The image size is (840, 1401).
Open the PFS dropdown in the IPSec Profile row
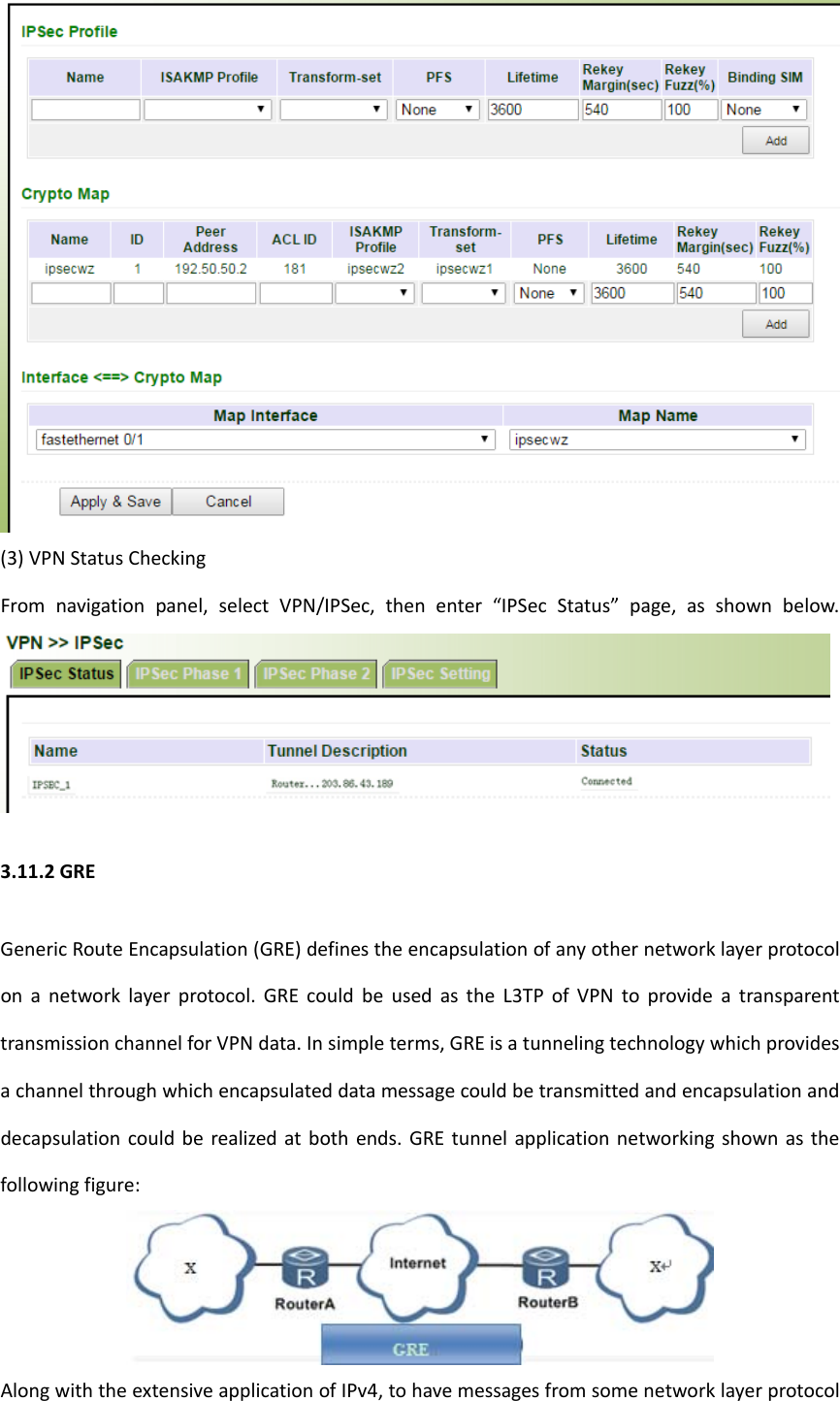(436, 110)
